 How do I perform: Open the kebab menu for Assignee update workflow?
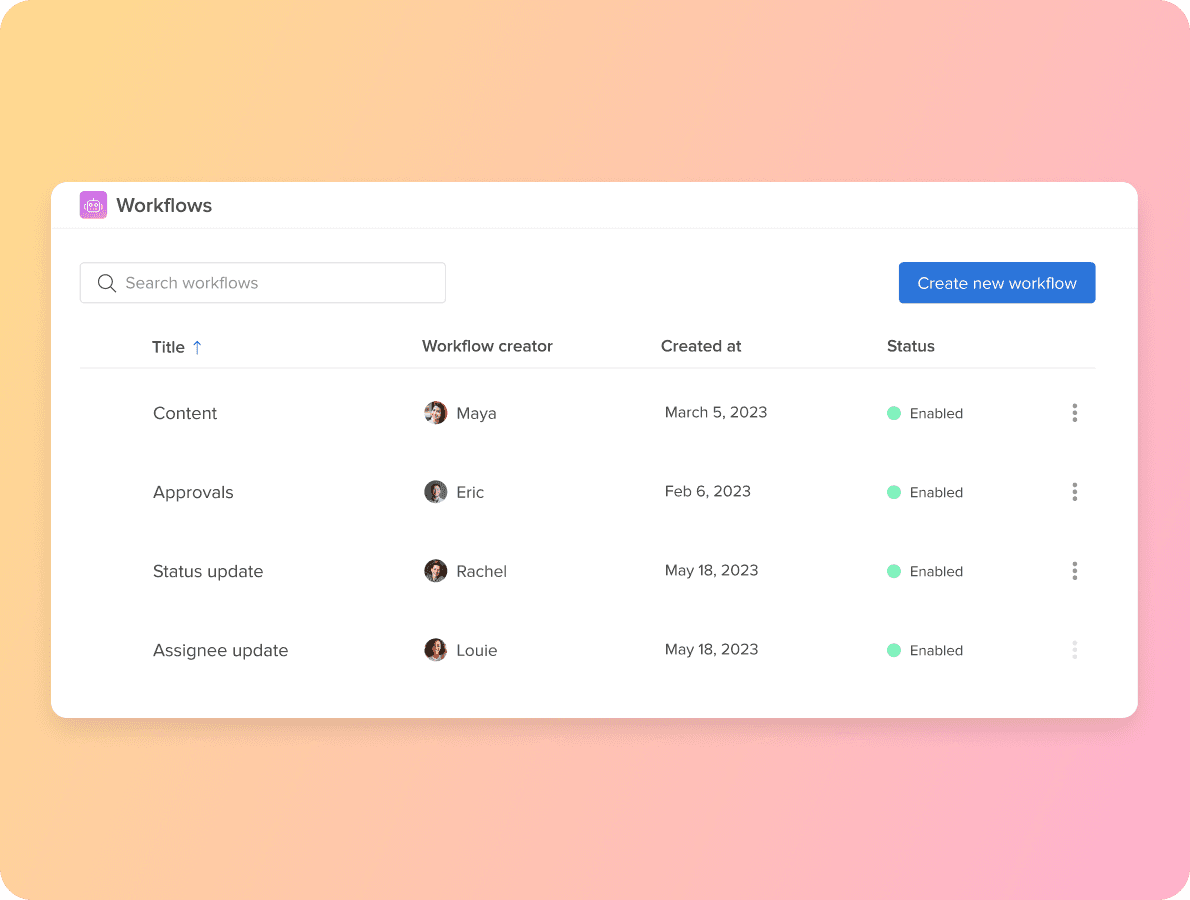(1074, 650)
